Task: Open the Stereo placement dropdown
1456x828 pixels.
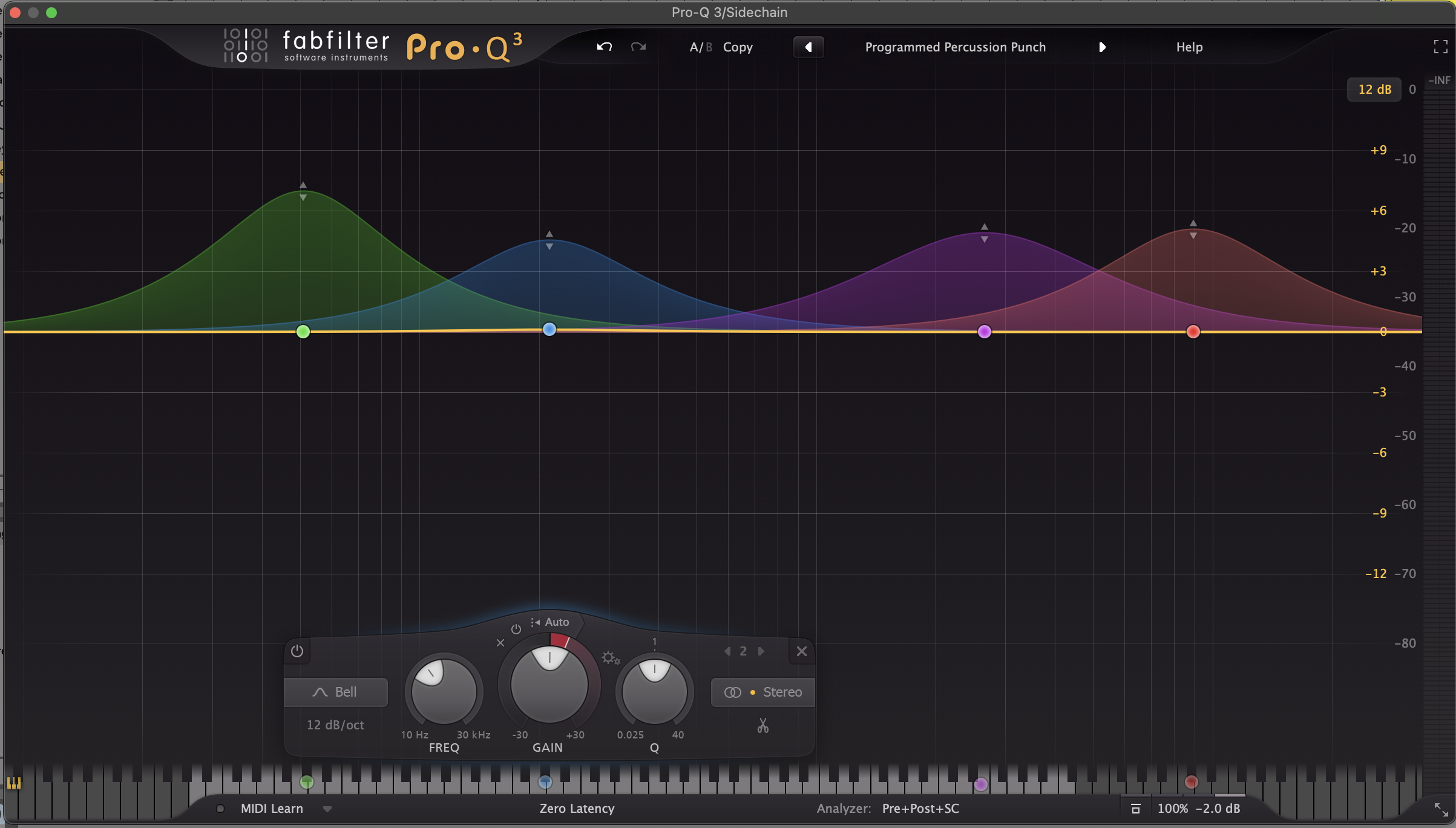Action: click(763, 692)
